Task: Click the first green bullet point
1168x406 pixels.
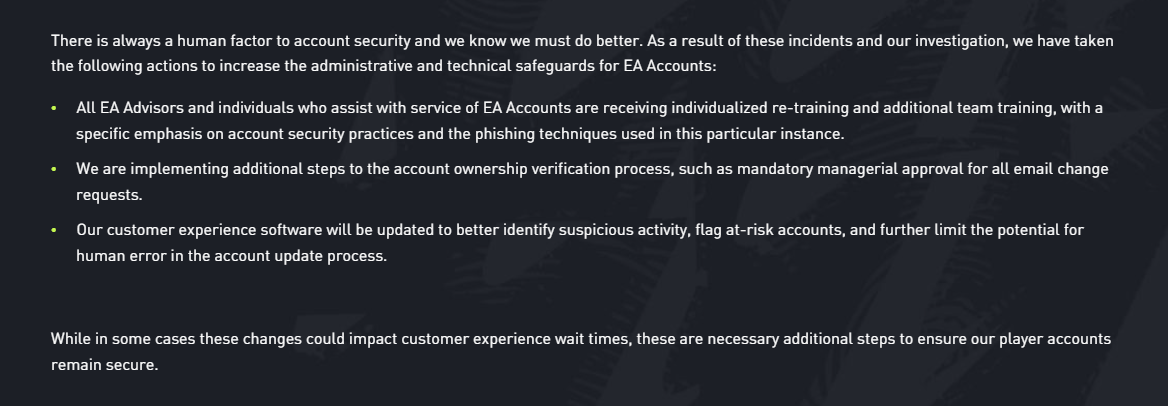Action: 54,109
